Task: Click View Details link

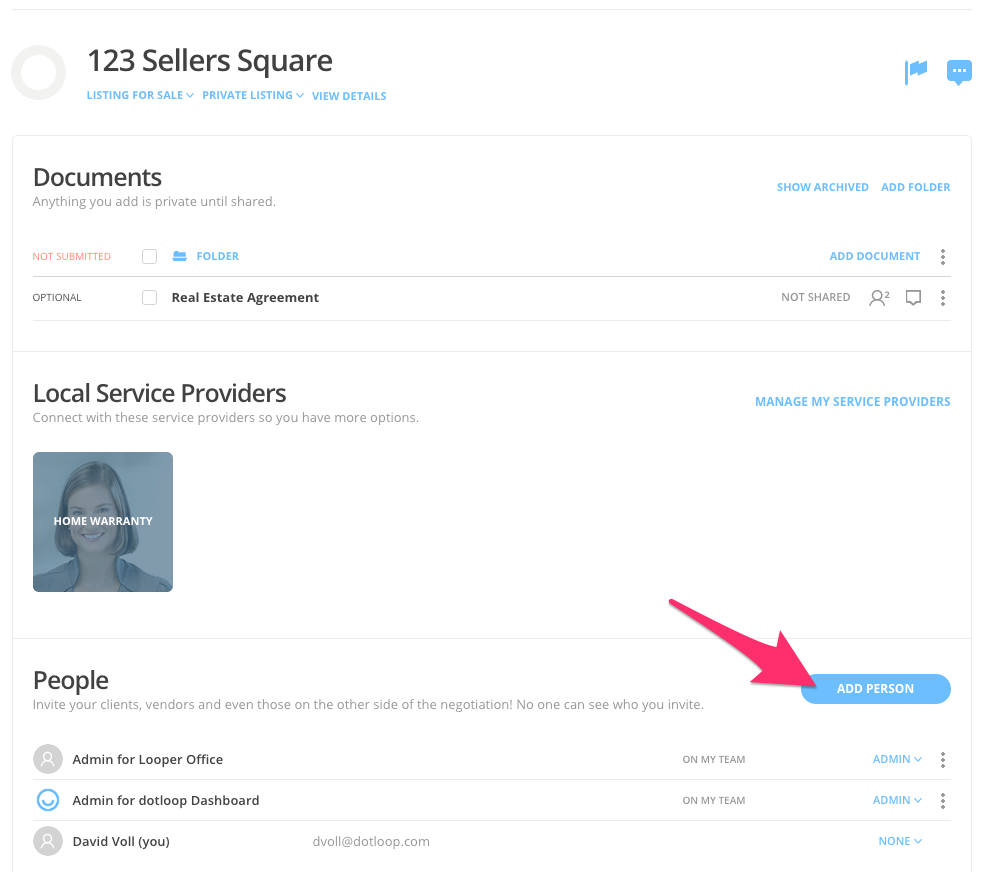Action: coord(349,96)
